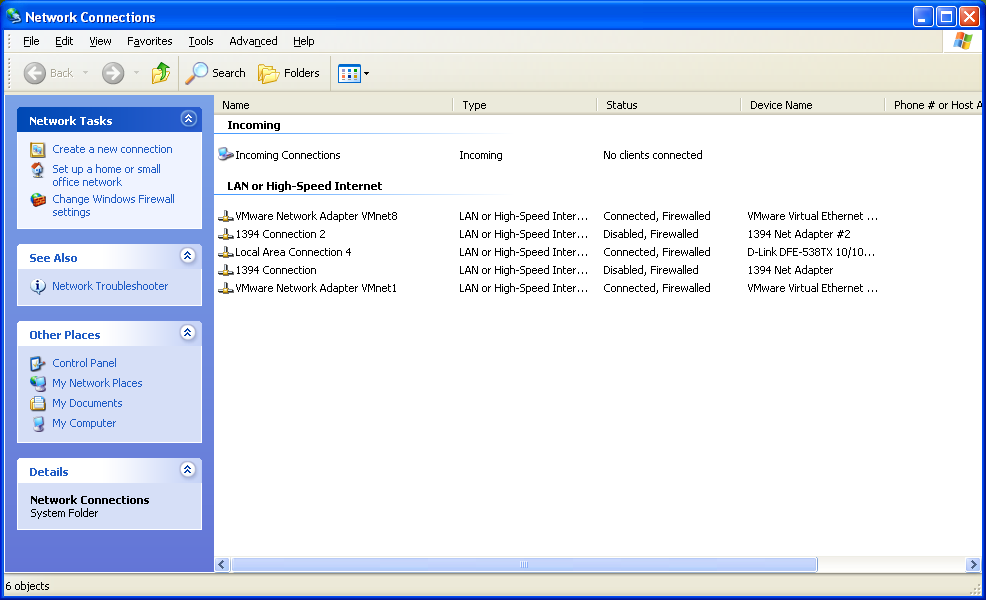The height and width of the screenshot is (600, 986).
Task: Go to My Network Places link
Action: click(x=97, y=383)
